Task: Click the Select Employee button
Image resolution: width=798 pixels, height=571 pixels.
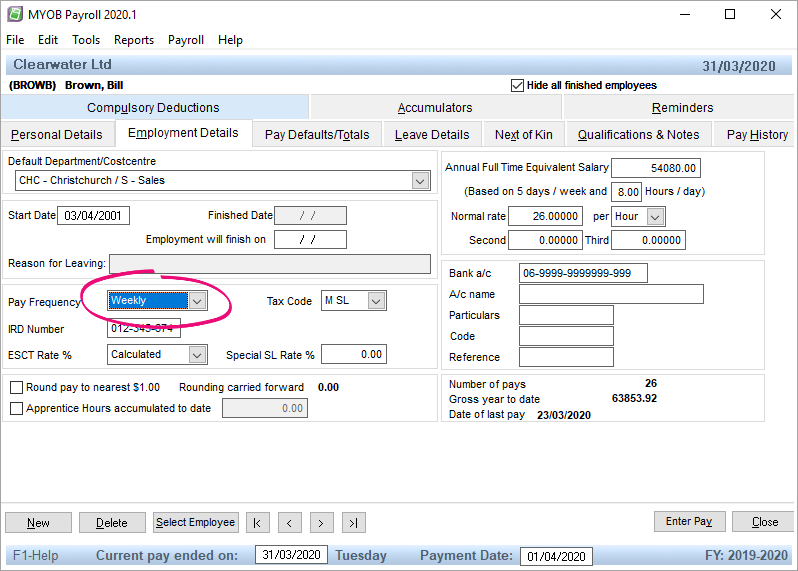Action: (x=195, y=522)
